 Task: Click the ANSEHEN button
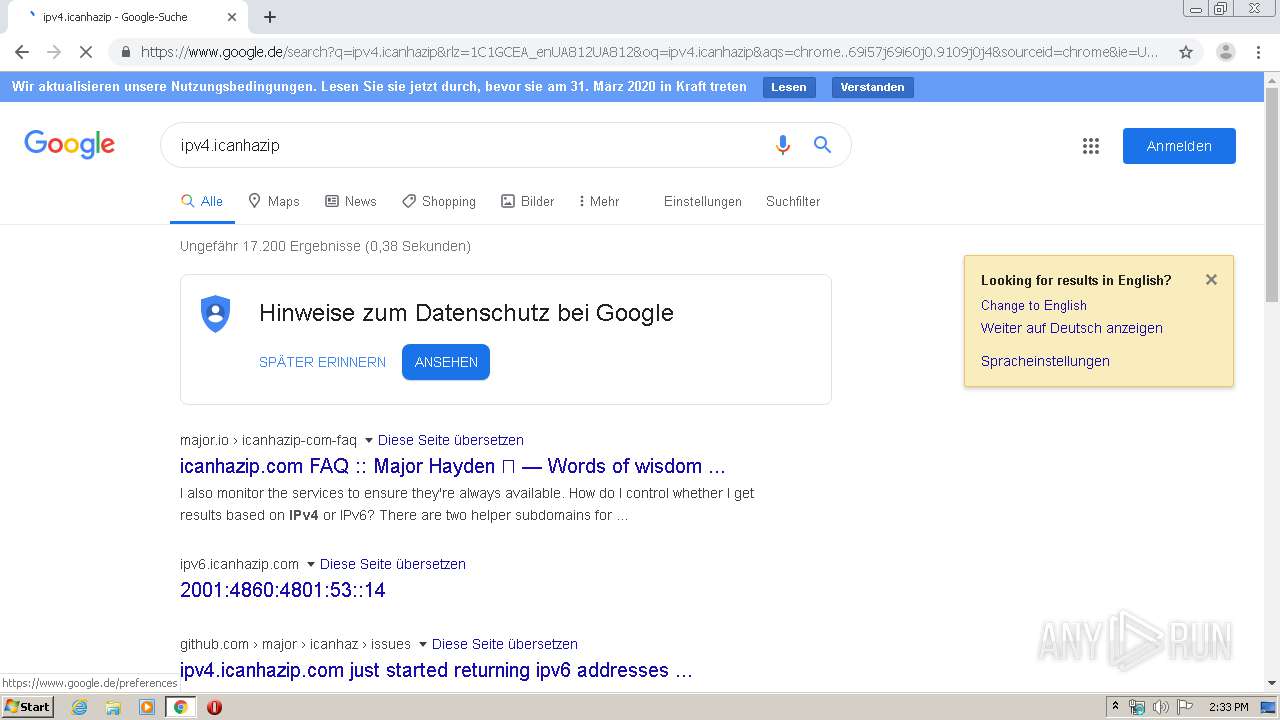[x=446, y=362]
